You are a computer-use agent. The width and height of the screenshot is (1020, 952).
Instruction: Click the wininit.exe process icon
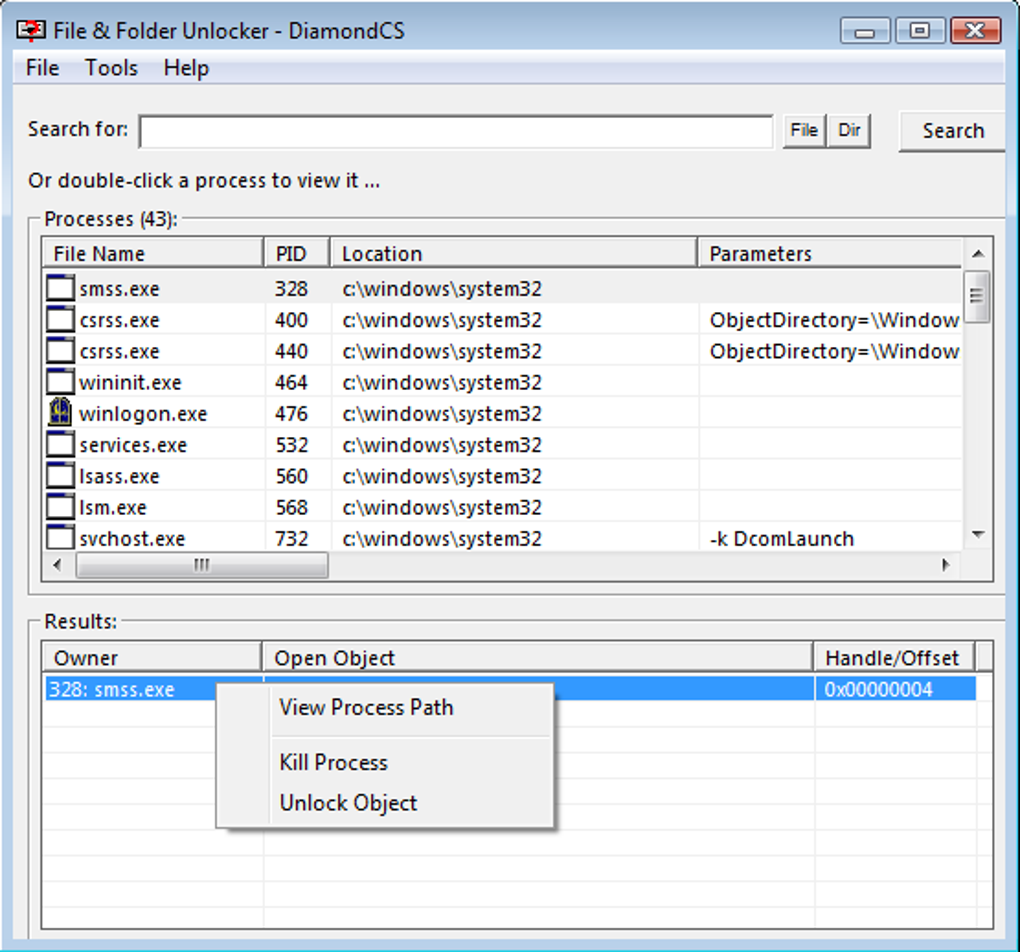(60, 381)
